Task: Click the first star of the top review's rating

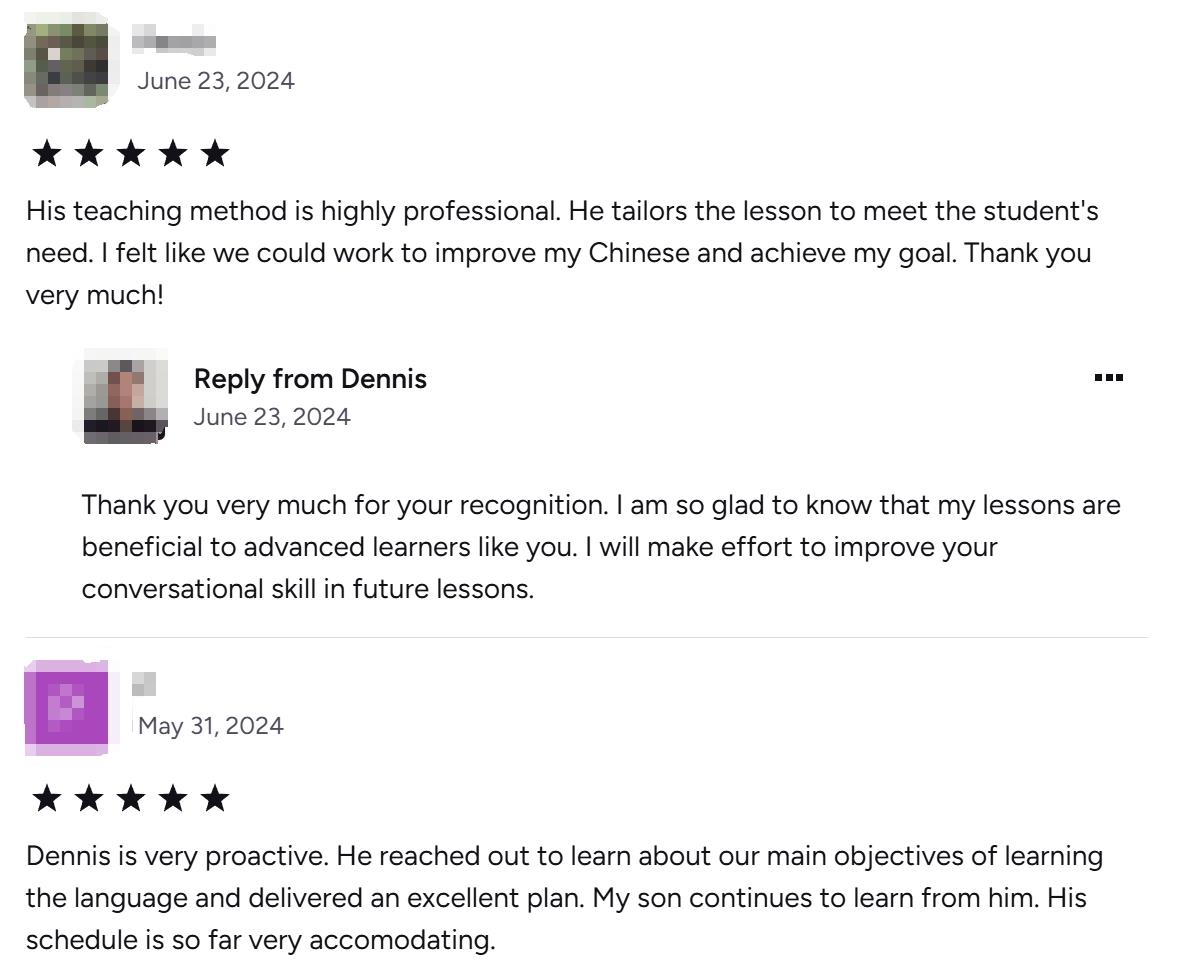Action: (46, 154)
